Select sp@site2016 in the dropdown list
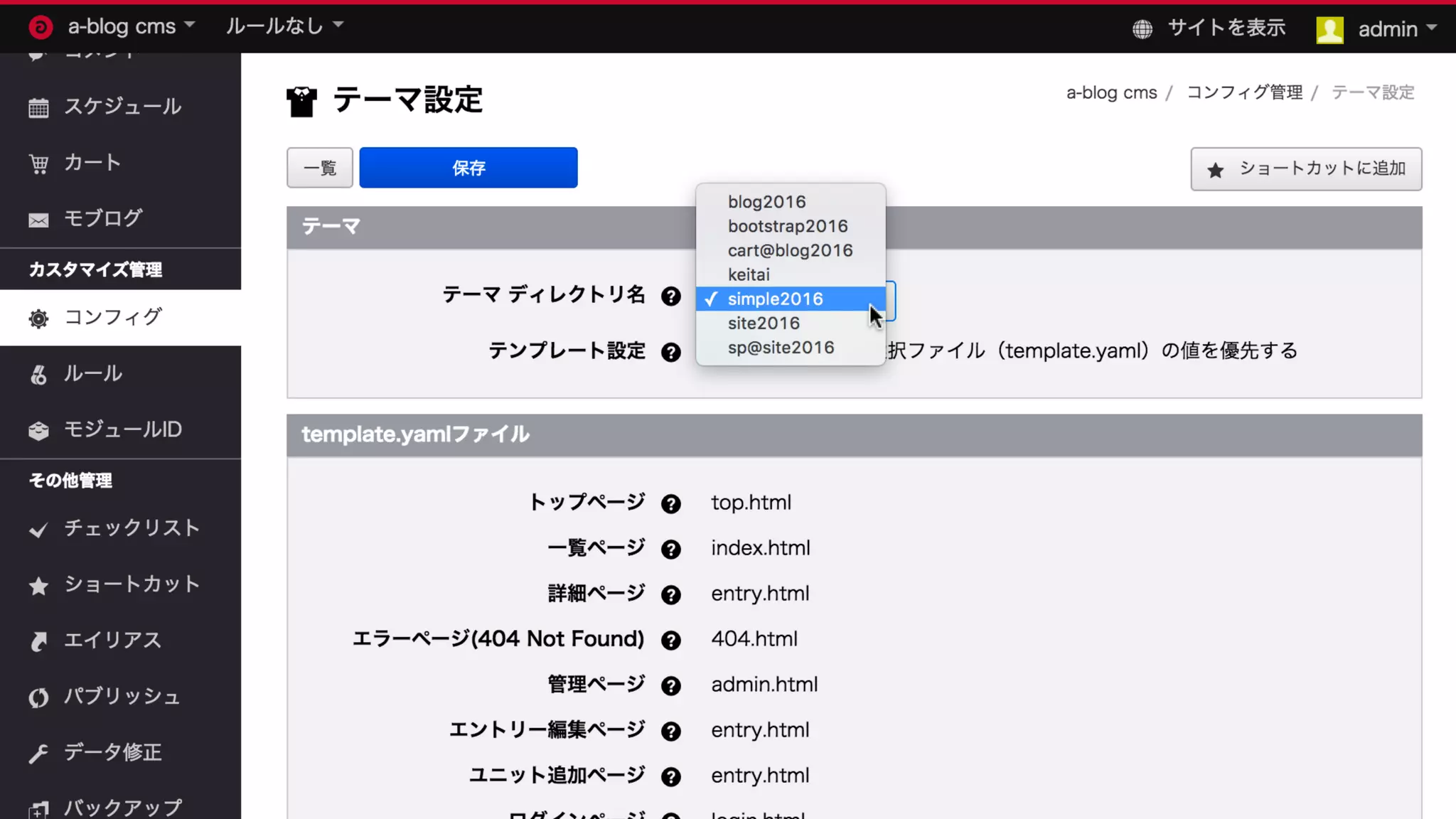This screenshot has height=819, width=1456. pyautogui.click(x=781, y=348)
